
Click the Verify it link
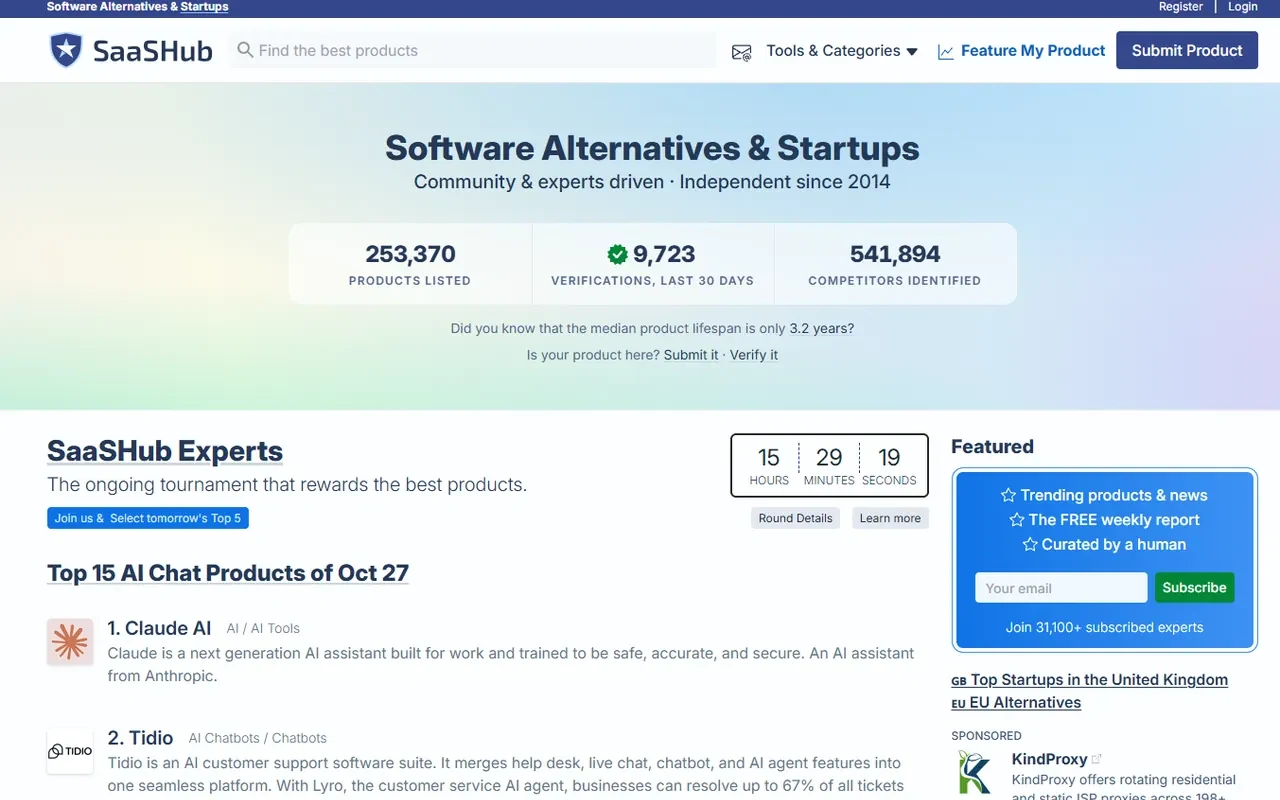coord(754,355)
